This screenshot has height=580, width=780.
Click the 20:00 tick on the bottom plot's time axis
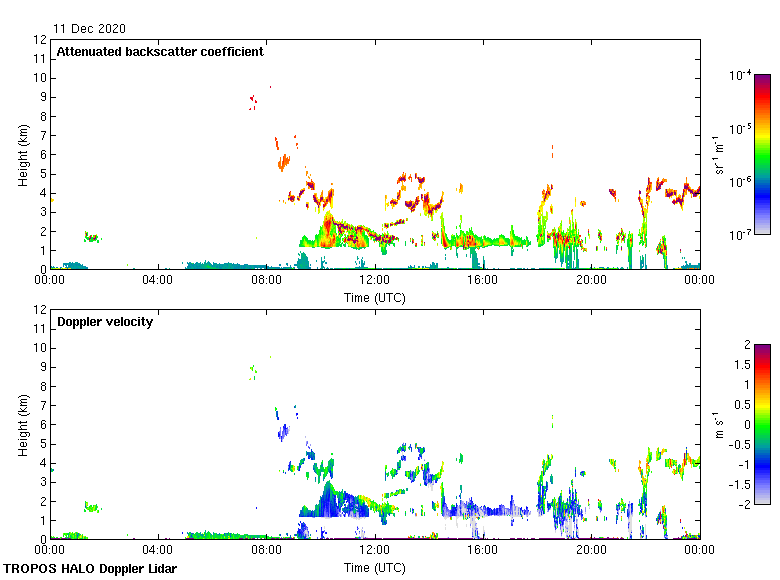[x=591, y=551]
